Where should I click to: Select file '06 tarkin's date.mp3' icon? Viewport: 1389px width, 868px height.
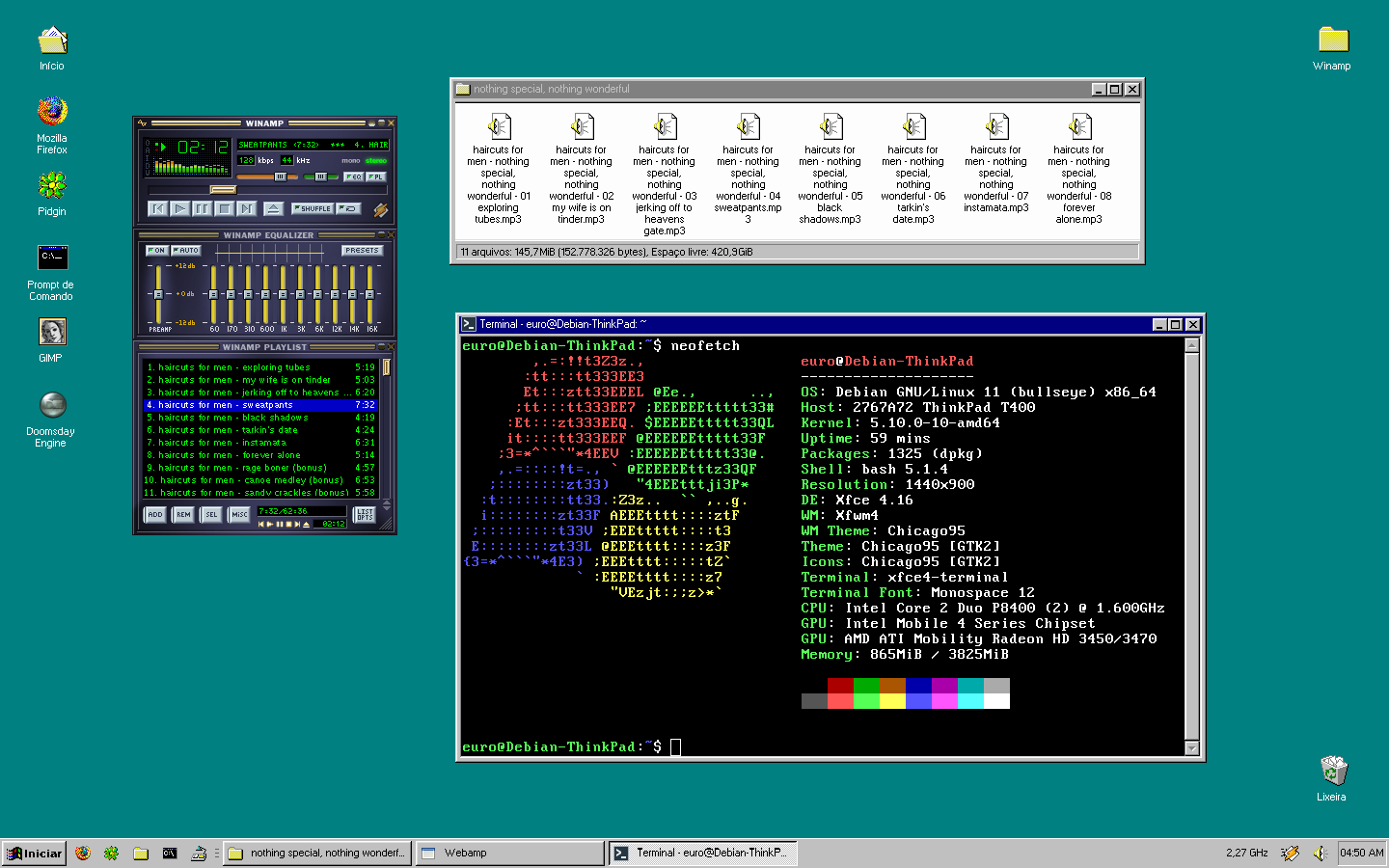913,126
